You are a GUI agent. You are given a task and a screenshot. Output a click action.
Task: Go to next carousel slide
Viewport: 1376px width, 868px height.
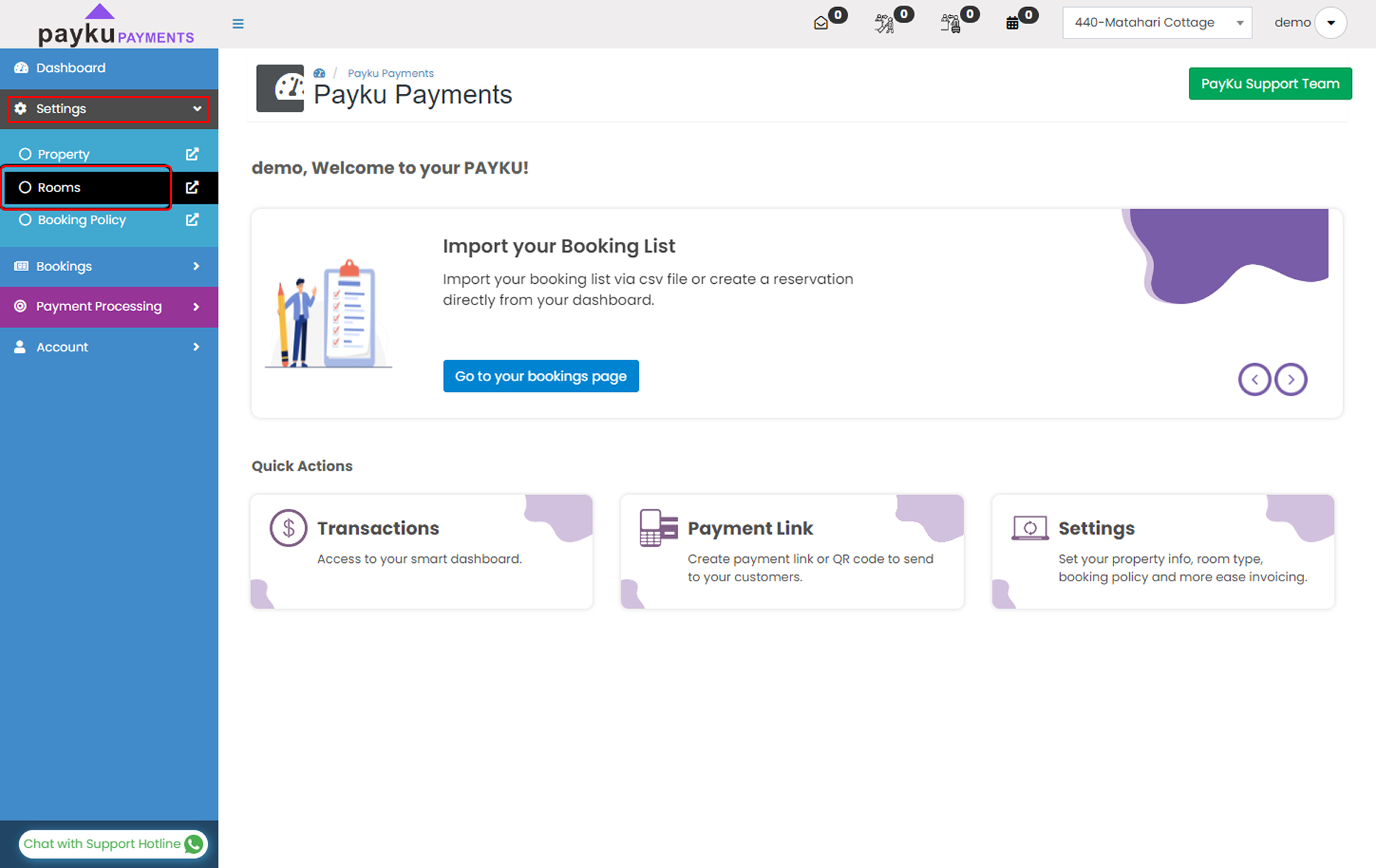tap(1291, 379)
